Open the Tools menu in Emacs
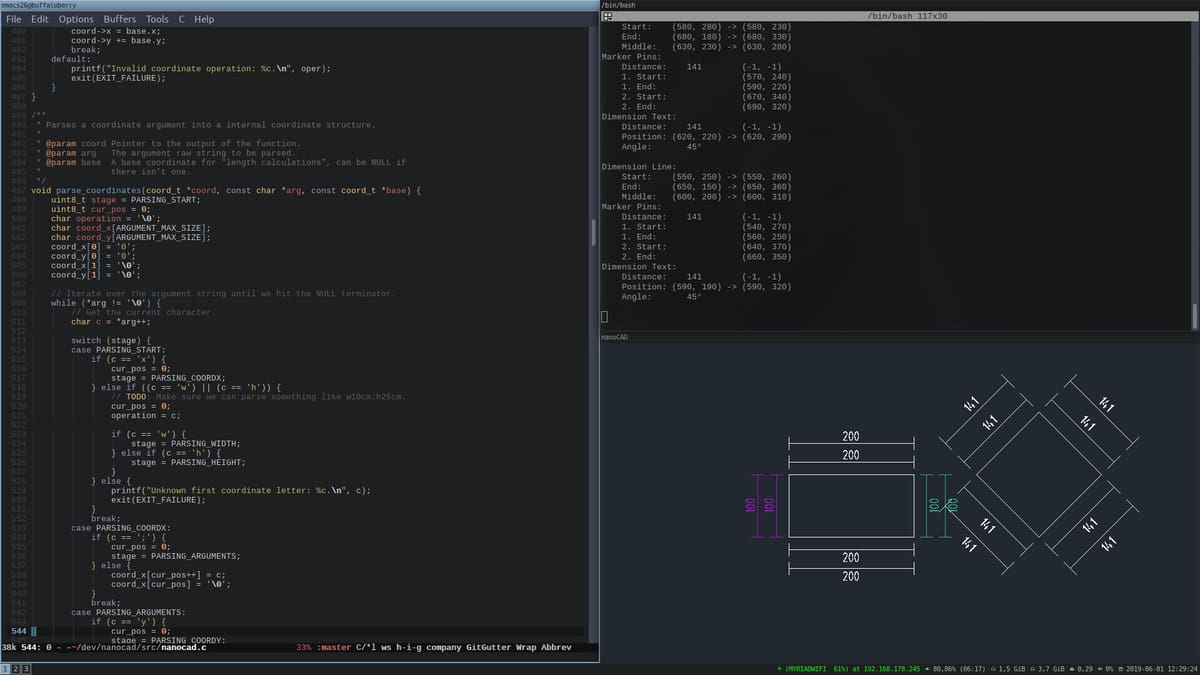This screenshot has height=675, width=1200. (x=157, y=19)
